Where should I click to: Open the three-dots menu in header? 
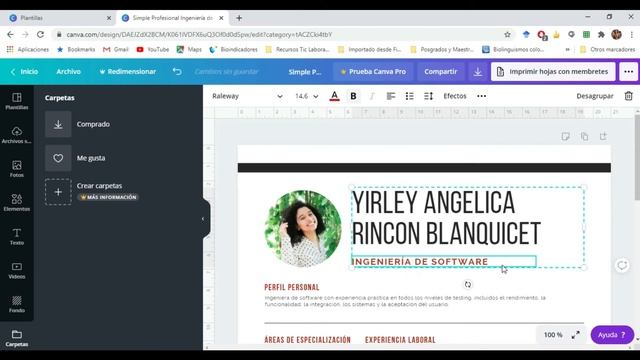pyautogui.click(x=629, y=71)
